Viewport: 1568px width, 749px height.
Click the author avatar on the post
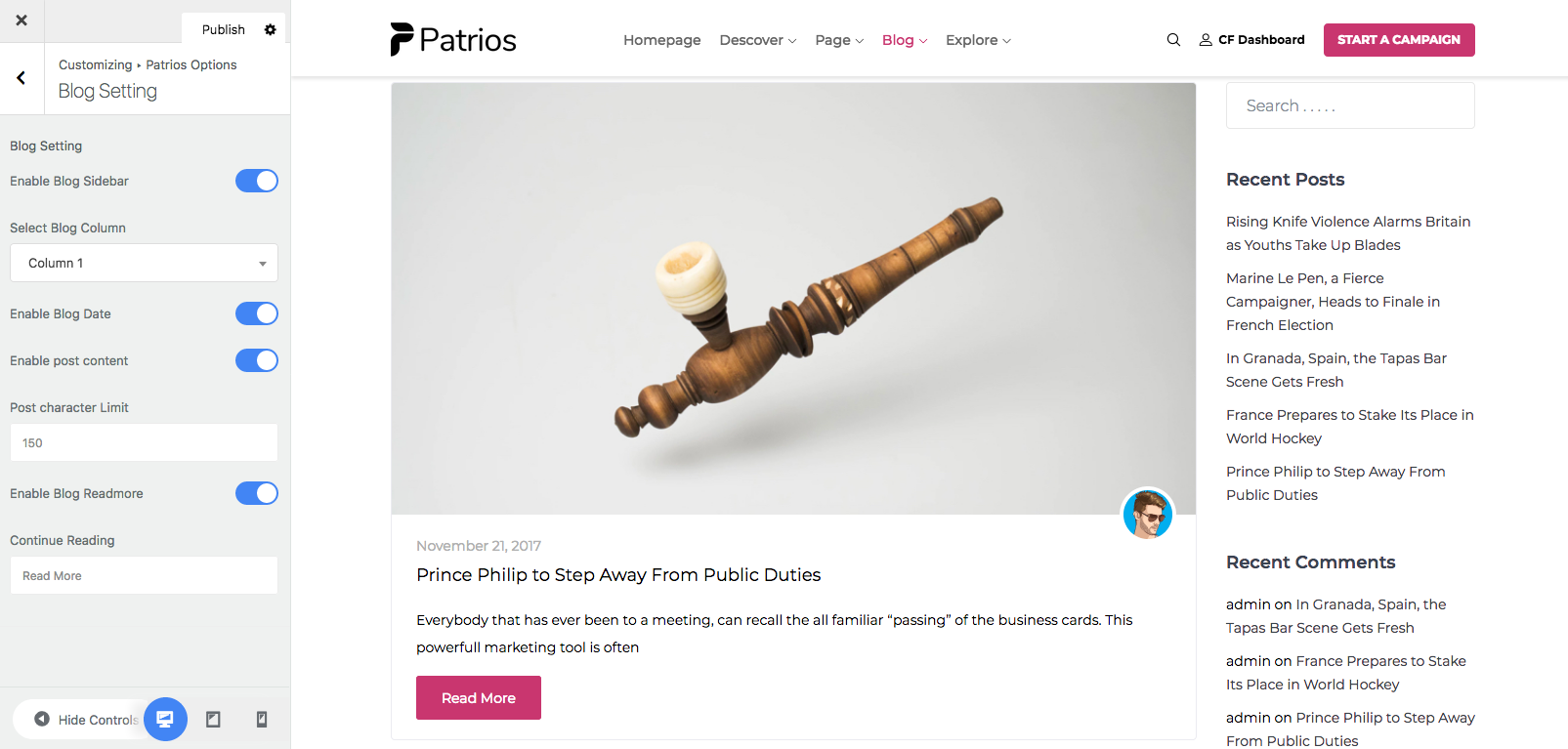tap(1147, 514)
